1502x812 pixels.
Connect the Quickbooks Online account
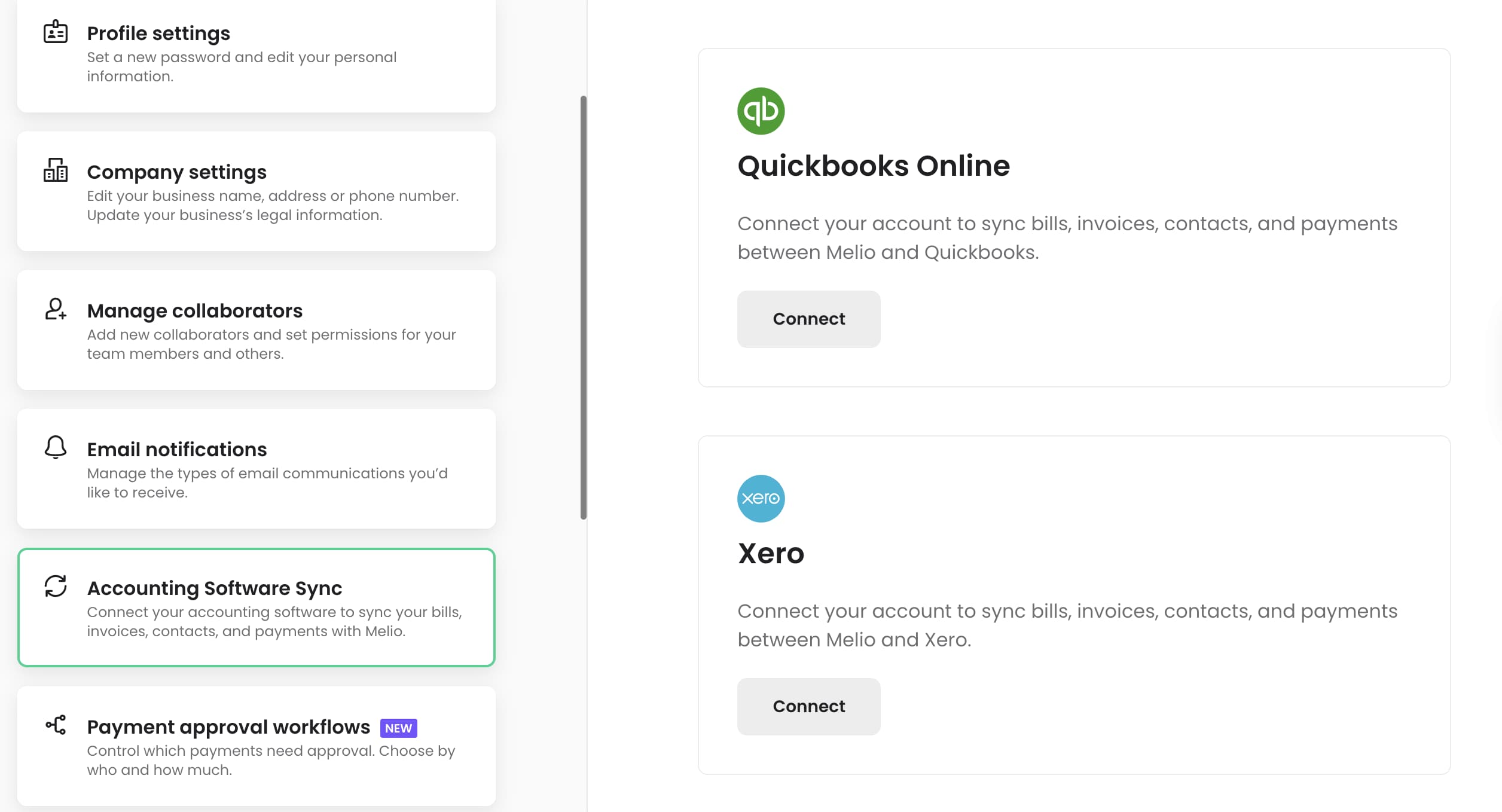808,319
